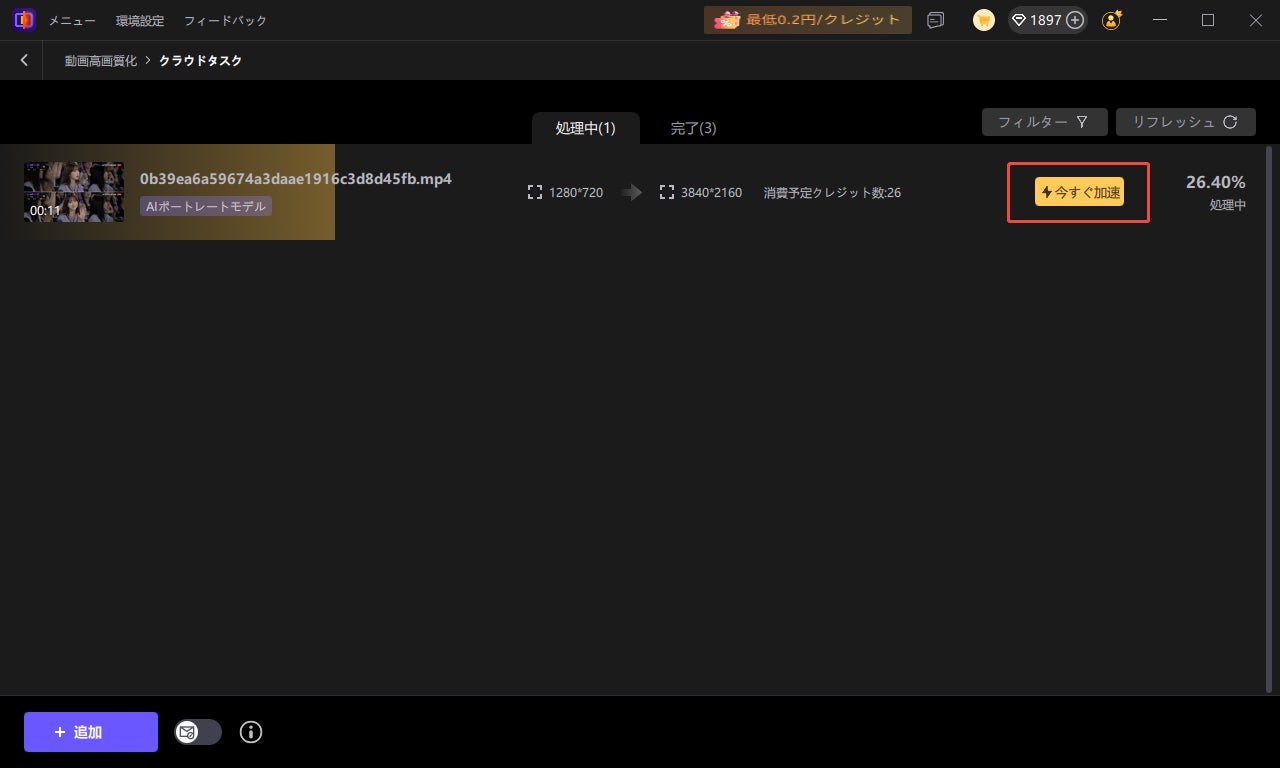Click the 消費予定クレジット数:26 text
The height and width of the screenshot is (768, 1280).
(x=832, y=192)
